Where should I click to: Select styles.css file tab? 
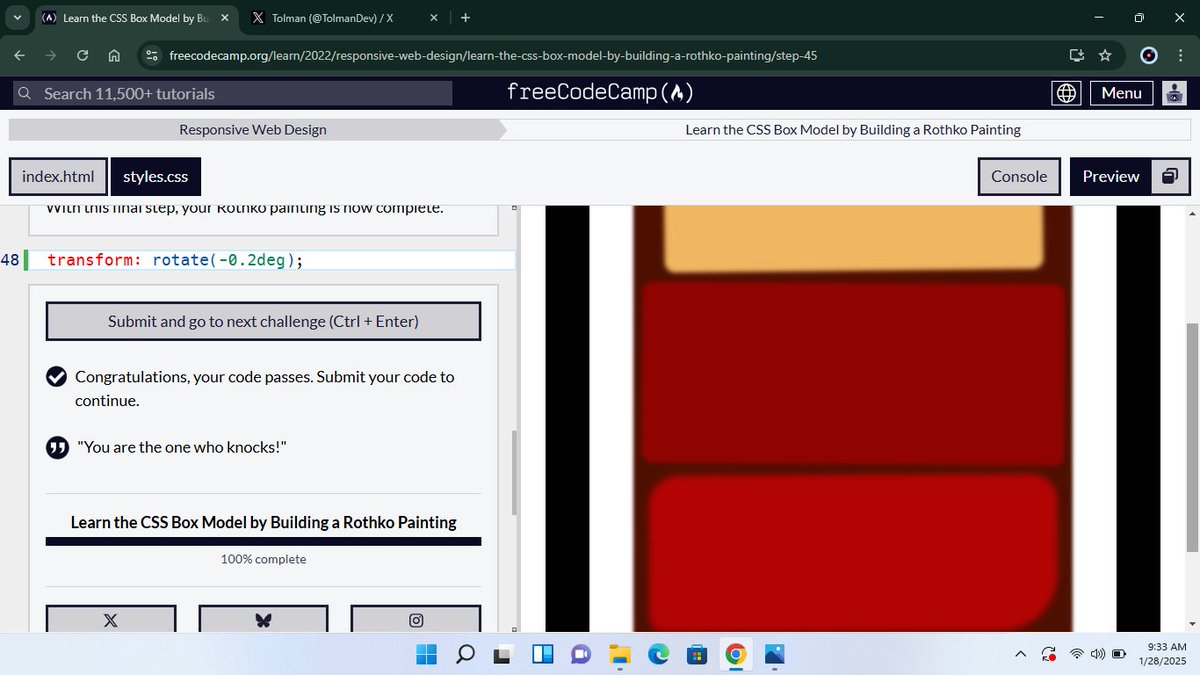click(x=155, y=176)
